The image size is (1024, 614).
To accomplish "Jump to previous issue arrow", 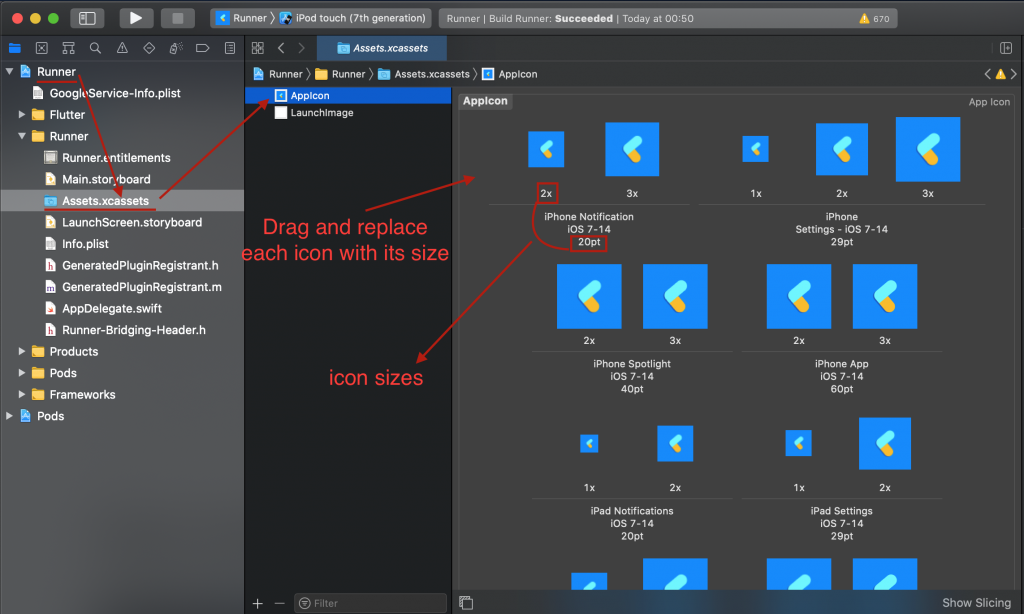I will click(x=987, y=74).
